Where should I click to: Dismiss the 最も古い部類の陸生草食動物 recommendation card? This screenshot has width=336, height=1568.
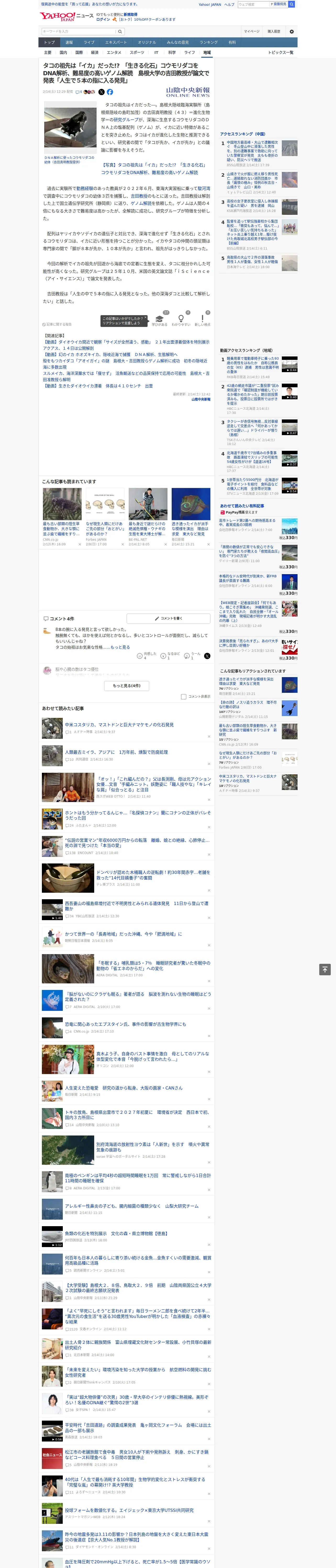[x=79, y=544]
